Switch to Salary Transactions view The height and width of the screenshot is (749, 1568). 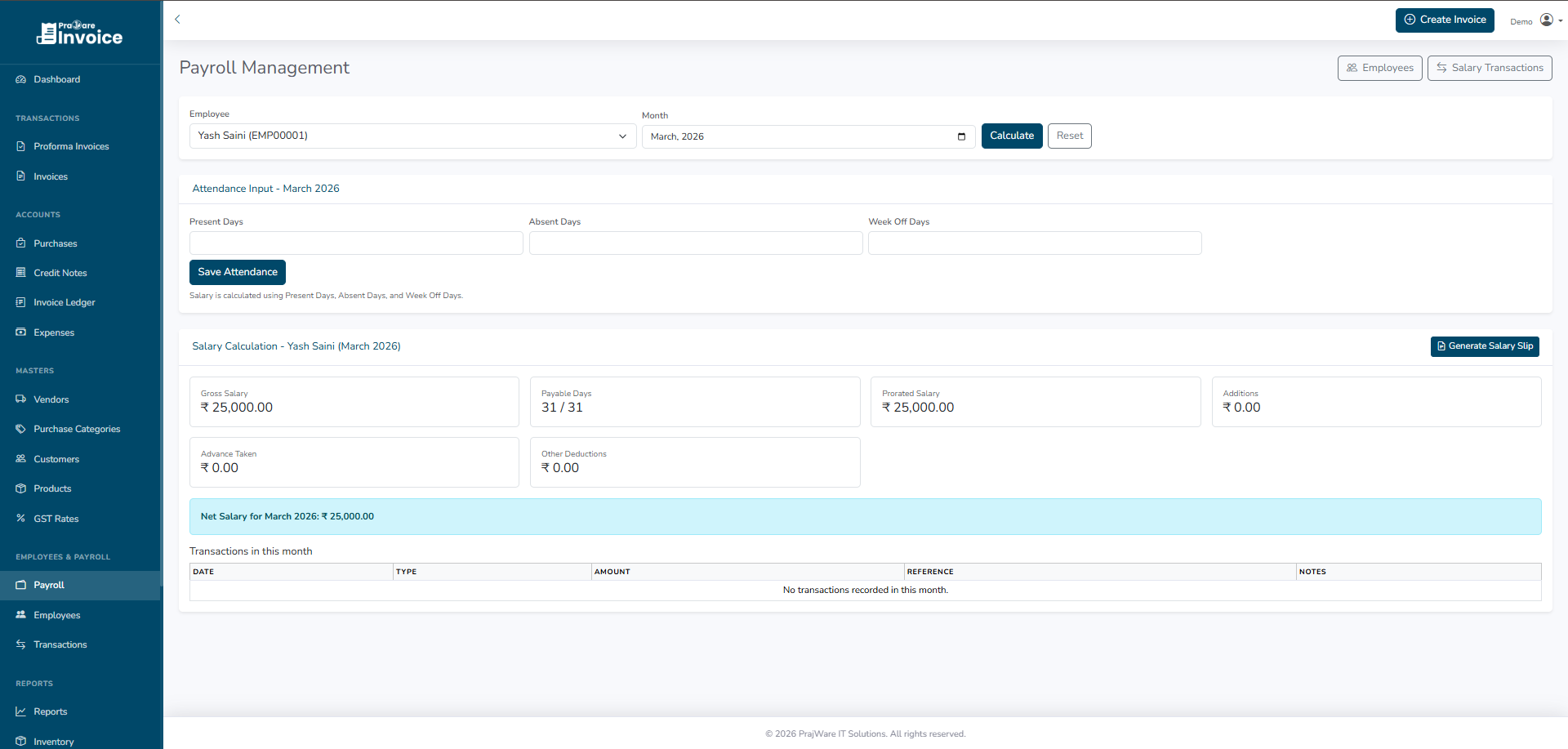point(1489,68)
